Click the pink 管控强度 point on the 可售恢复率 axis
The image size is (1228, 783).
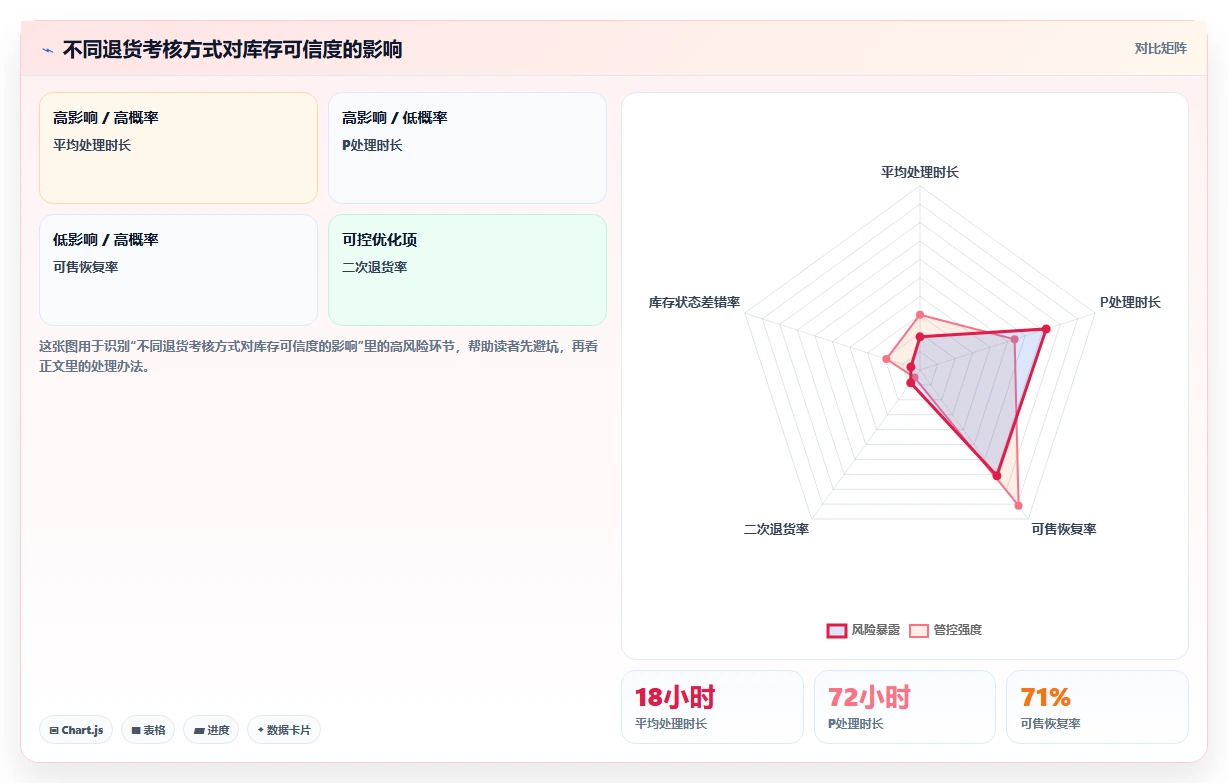click(1018, 505)
